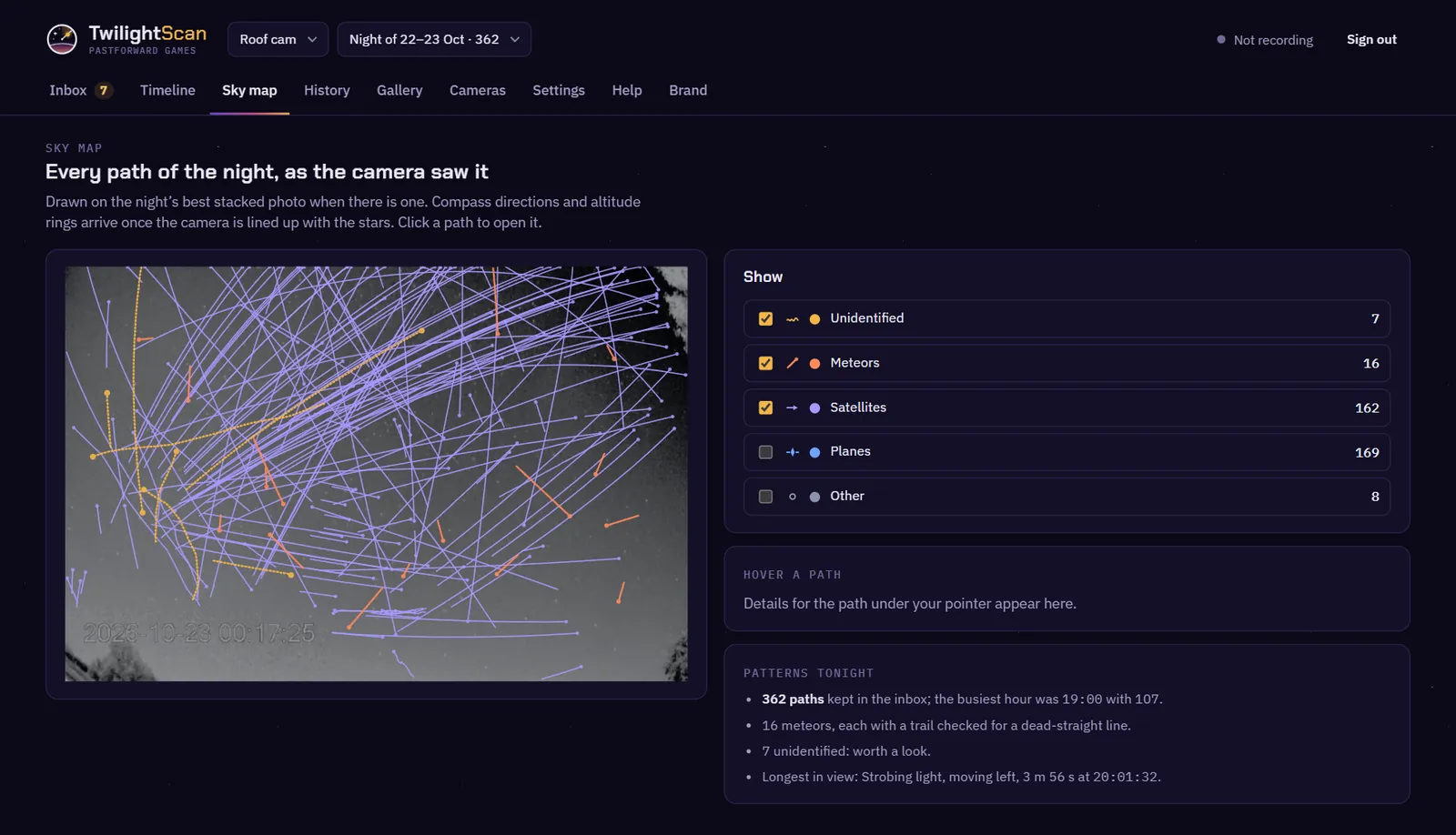Switch to the Timeline tab
The height and width of the screenshot is (835, 1456).
click(x=167, y=90)
